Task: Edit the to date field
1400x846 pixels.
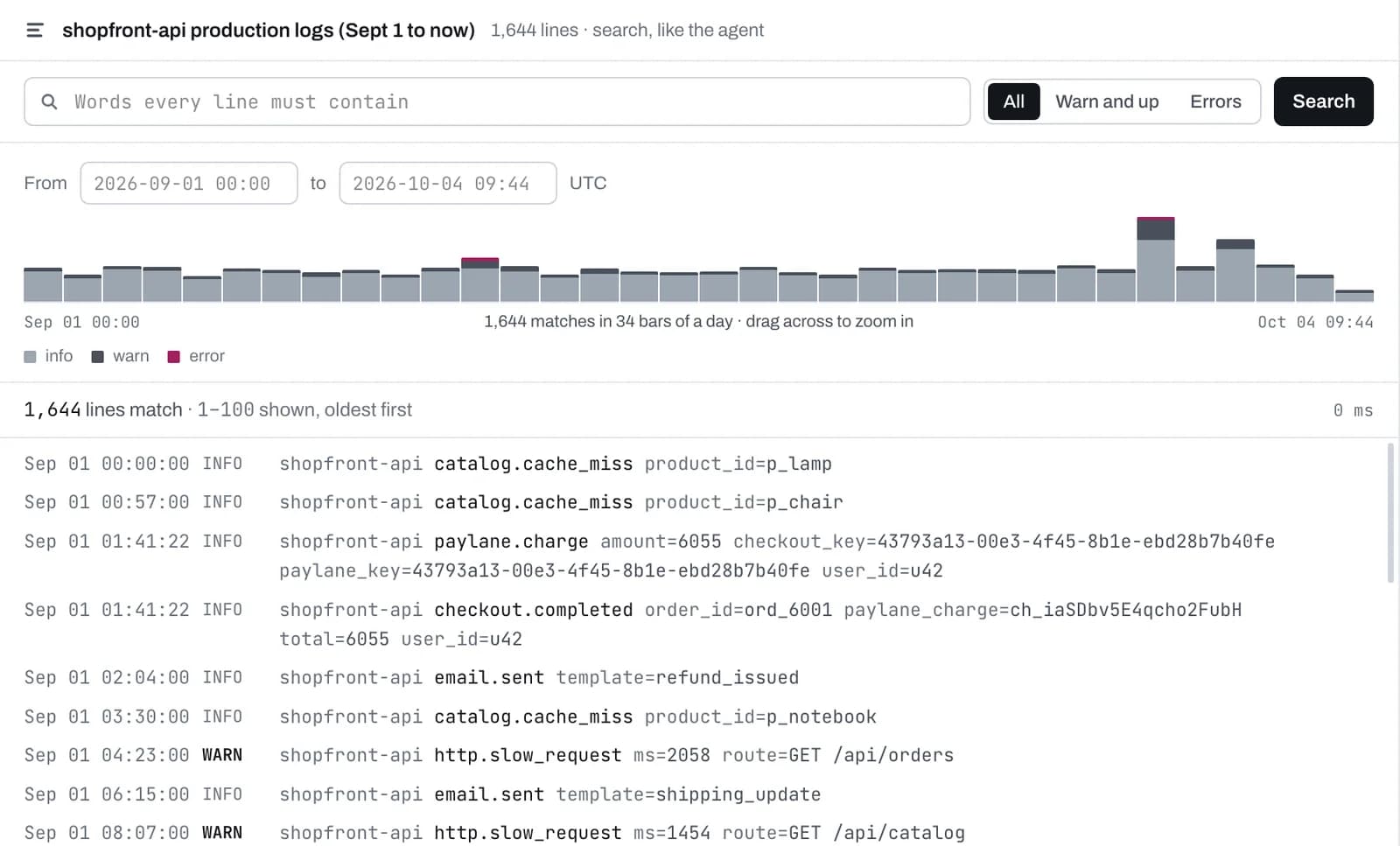Action: 448,183
